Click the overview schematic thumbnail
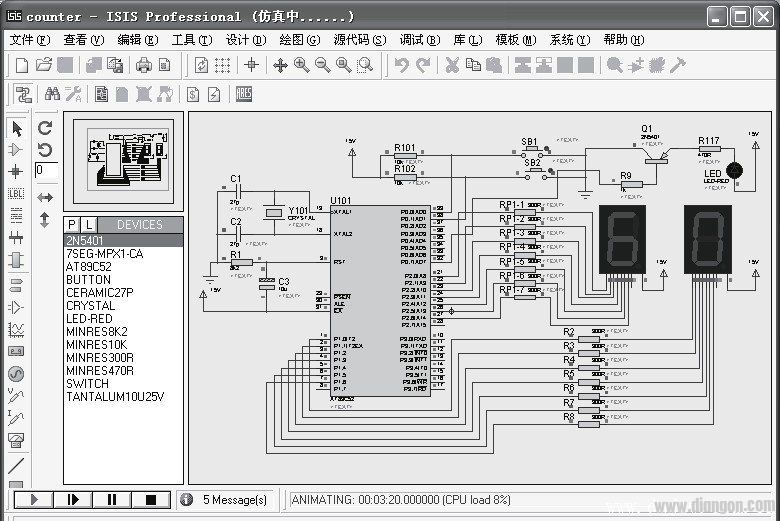Screen dimensions: 780x521 click(123, 161)
